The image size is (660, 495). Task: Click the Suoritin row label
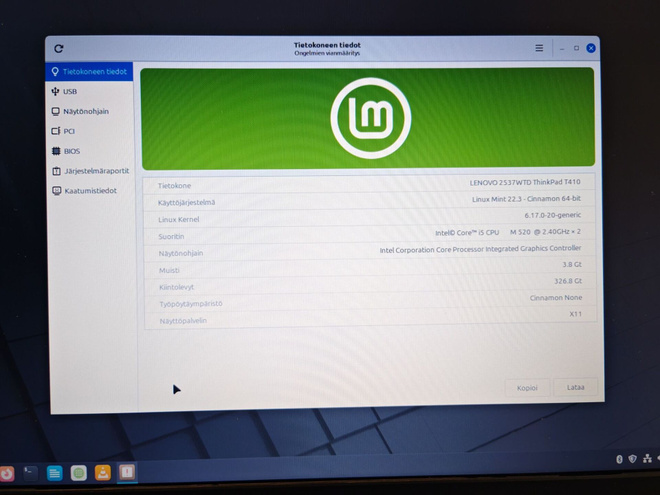click(171, 237)
